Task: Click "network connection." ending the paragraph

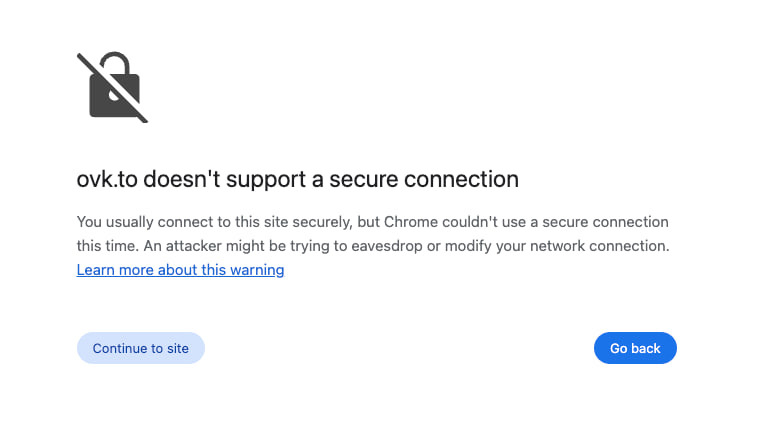Action: (600, 246)
